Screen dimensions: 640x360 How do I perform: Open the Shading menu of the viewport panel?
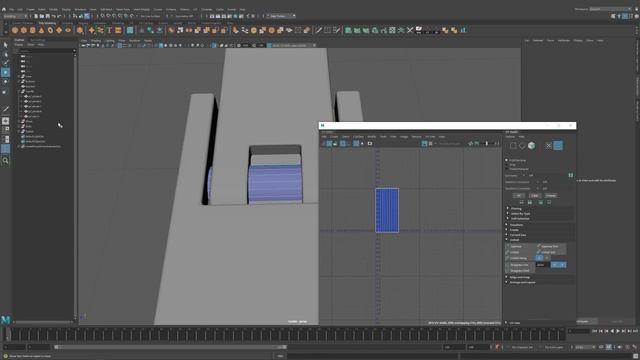pos(96,41)
